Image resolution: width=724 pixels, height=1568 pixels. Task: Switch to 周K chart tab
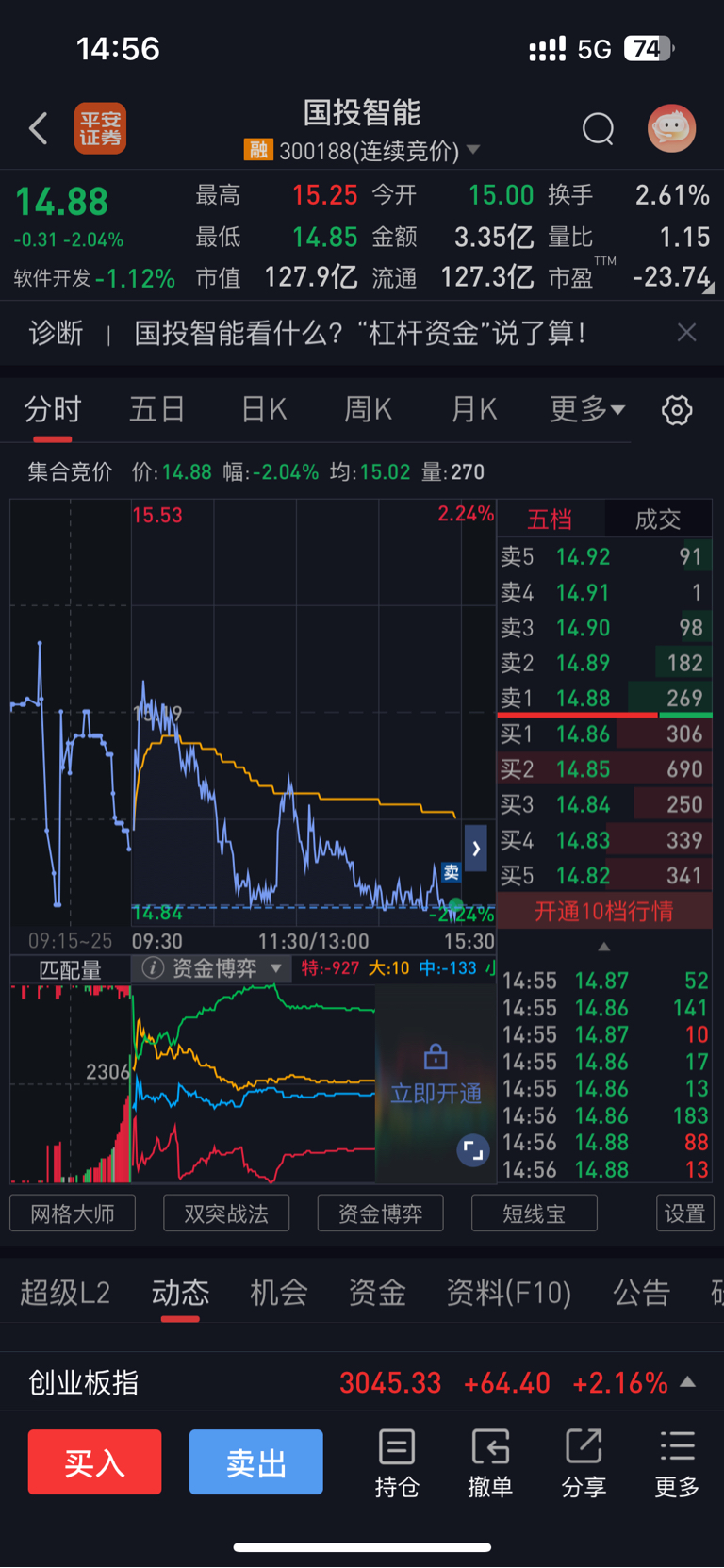point(369,410)
